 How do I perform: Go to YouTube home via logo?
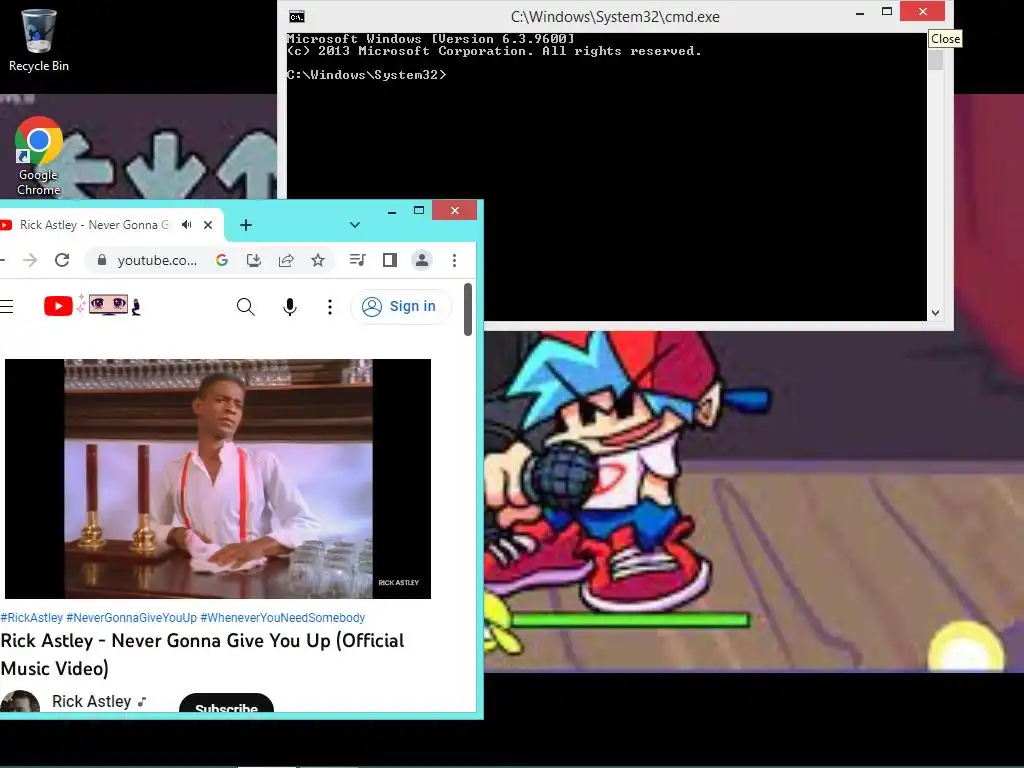tap(58, 306)
